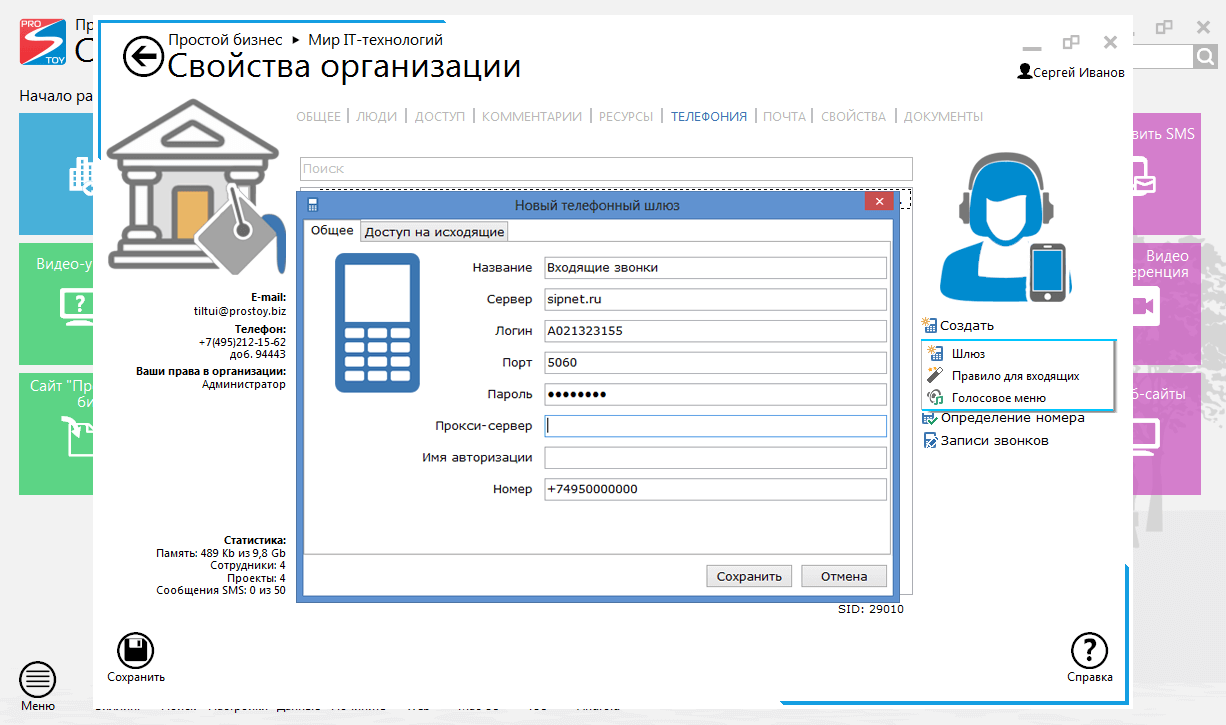
Task: Click the Сохранить button in the gateway dialog
Action: (748, 575)
